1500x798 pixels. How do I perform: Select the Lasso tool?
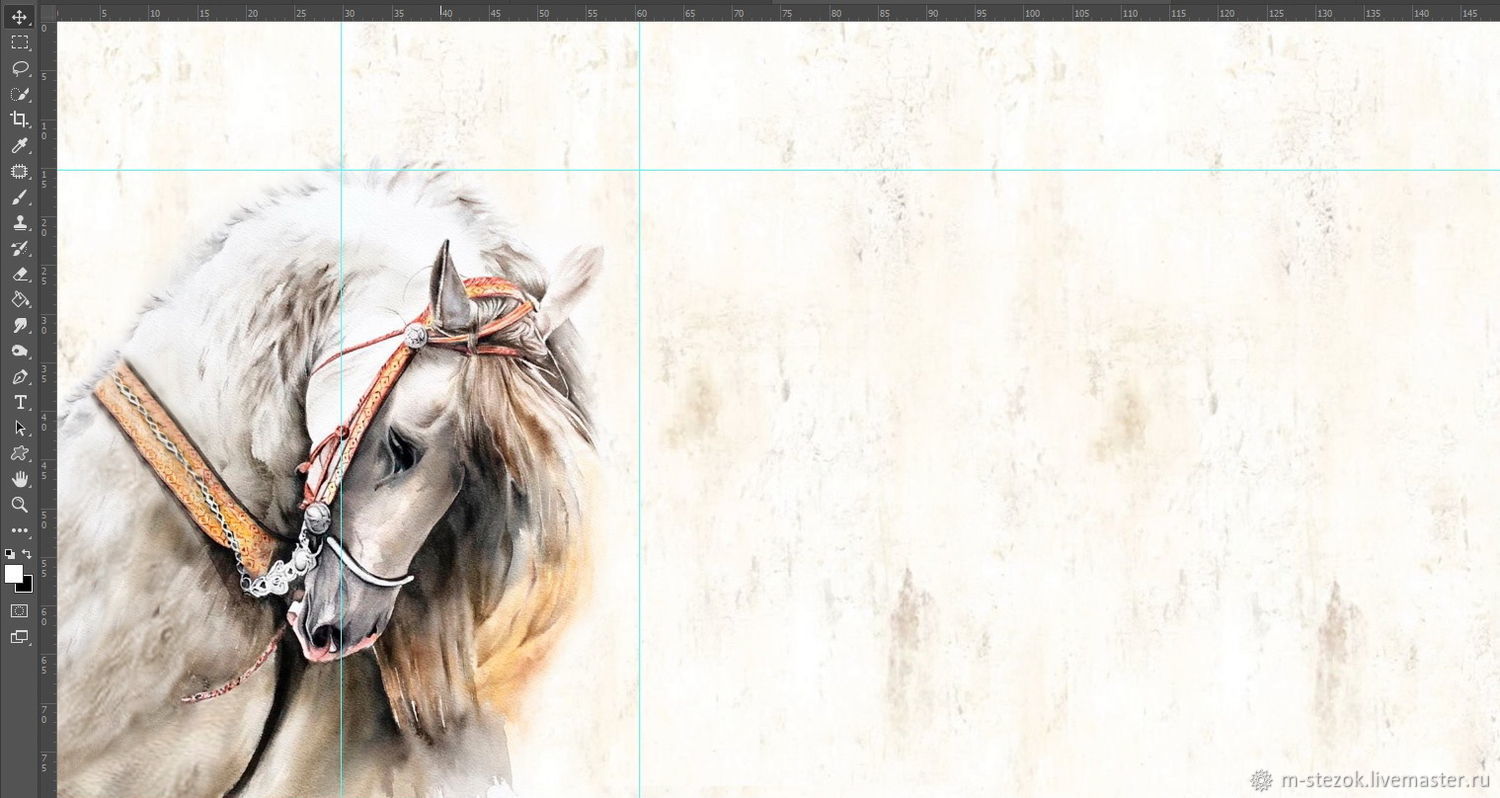(x=19, y=68)
